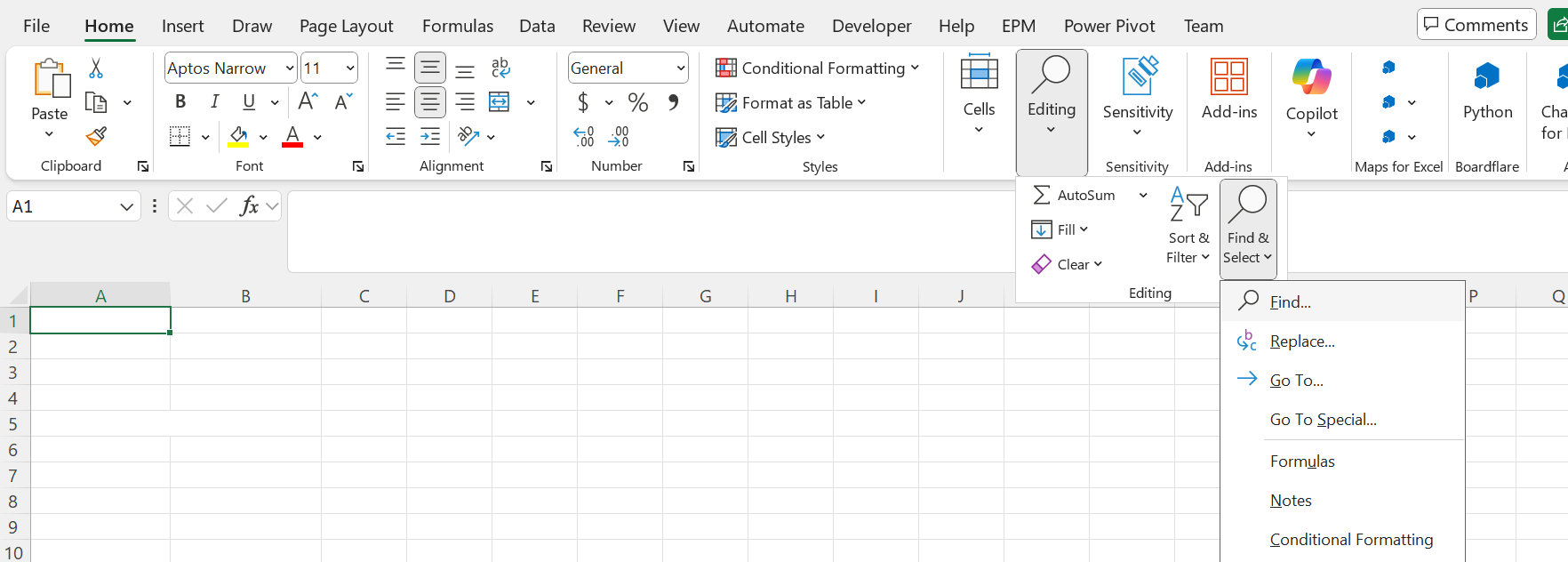The width and height of the screenshot is (1568, 562).
Task: Select Formulas in Find & Select menu
Action: tap(1342, 462)
